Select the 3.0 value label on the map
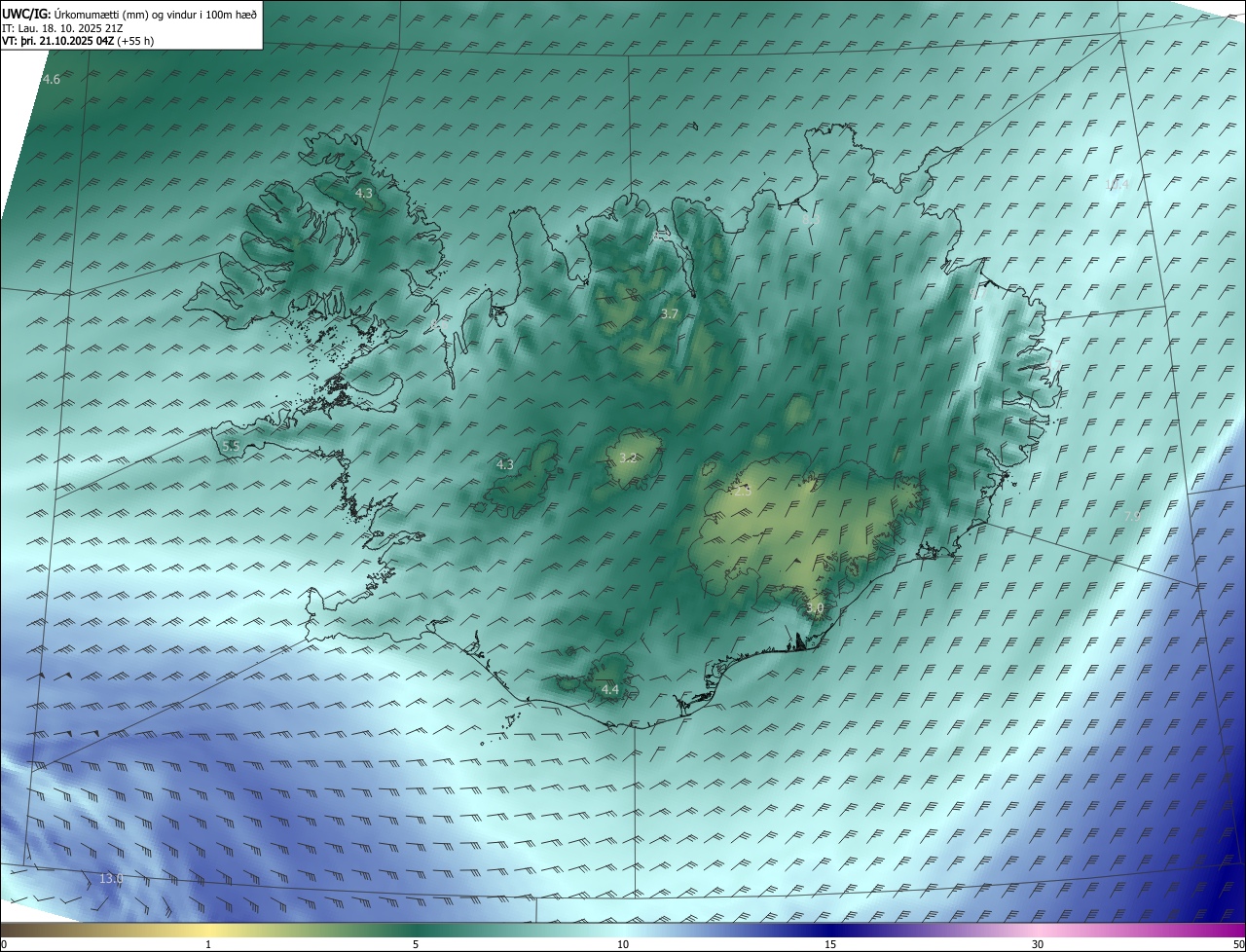The image size is (1246, 952). coord(816,608)
